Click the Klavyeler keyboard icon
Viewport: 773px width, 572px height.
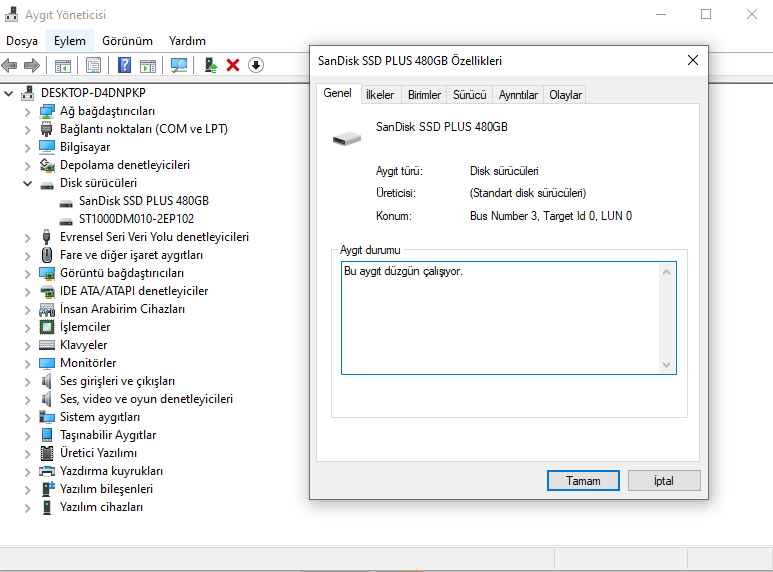[47, 345]
